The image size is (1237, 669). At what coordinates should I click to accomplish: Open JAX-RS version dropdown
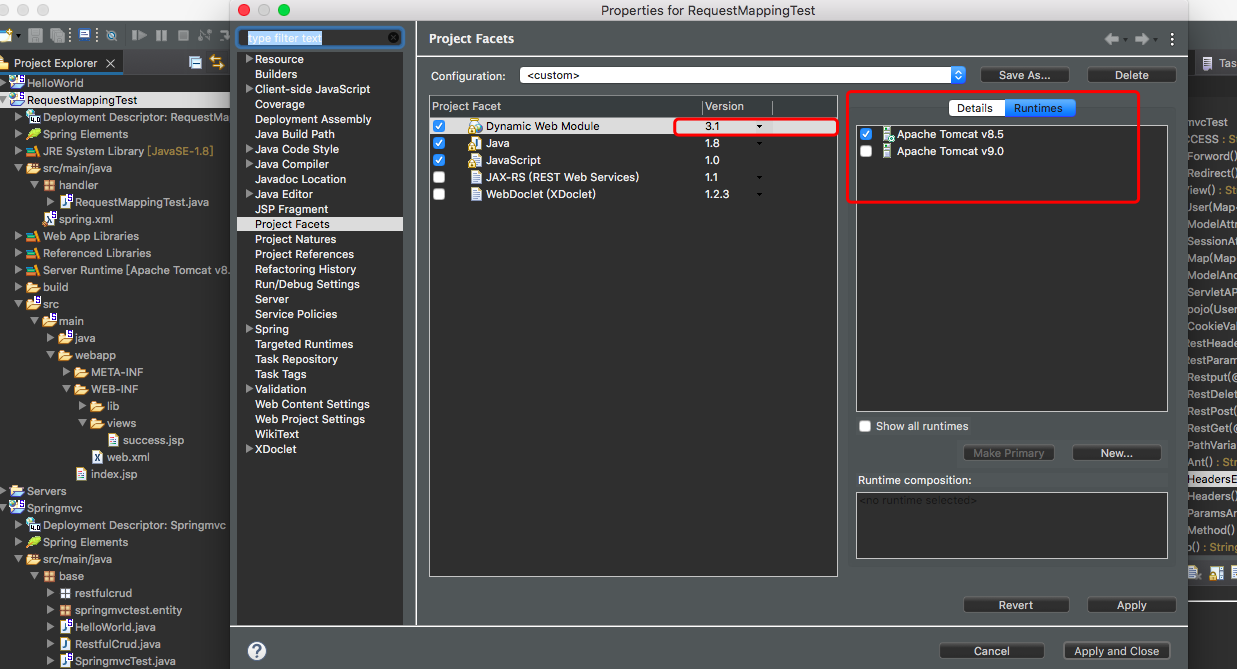[760, 178]
